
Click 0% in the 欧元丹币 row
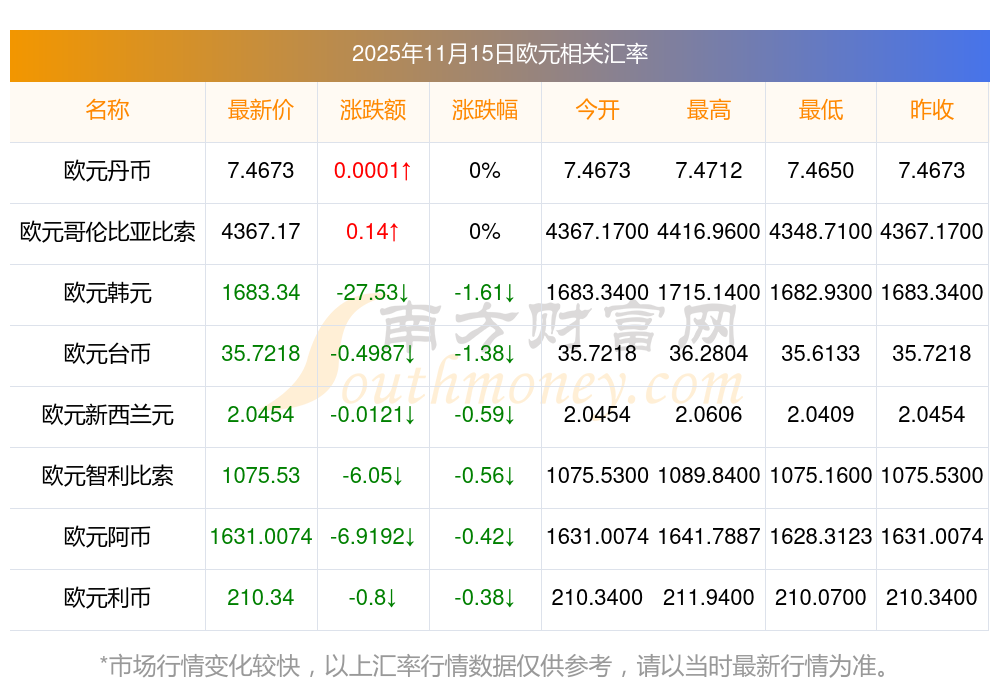click(485, 171)
